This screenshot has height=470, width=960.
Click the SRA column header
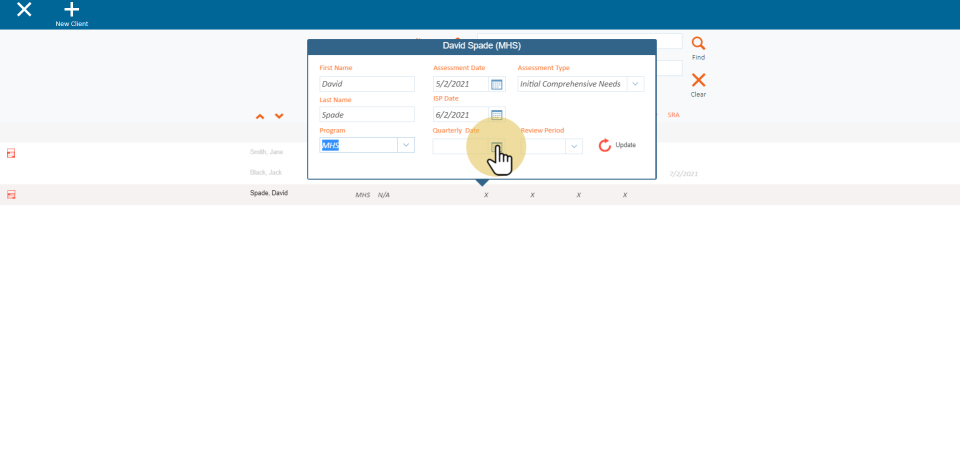coord(673,115)
